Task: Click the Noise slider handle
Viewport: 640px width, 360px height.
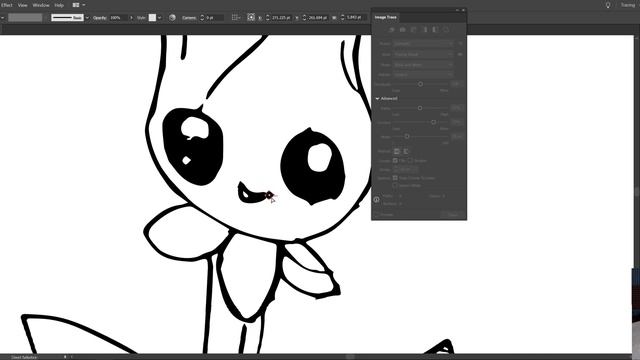Action: point(407,136)
